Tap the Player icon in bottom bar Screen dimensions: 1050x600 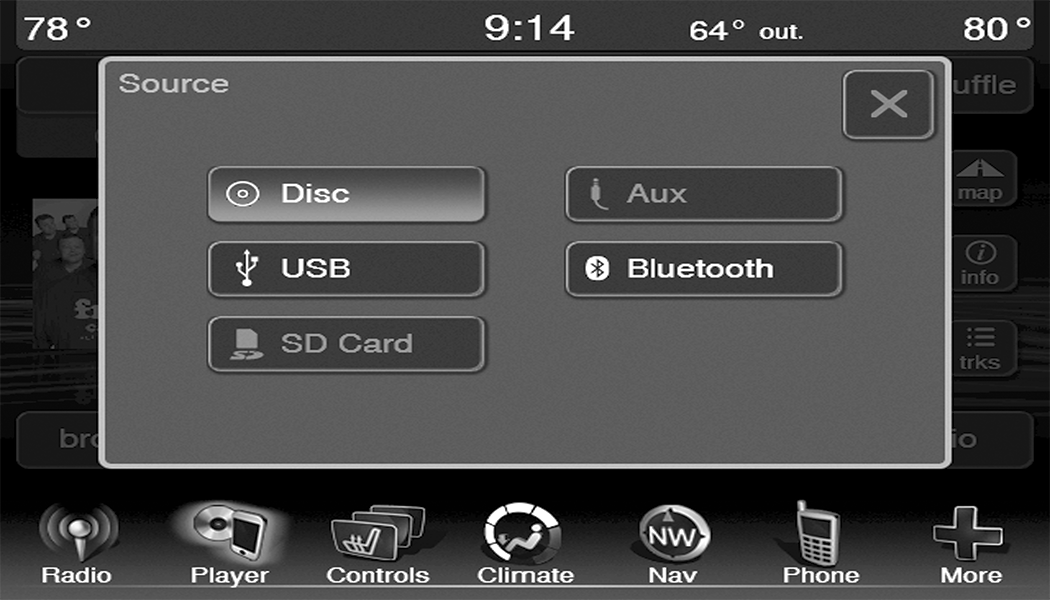click(x=230, y=544)
